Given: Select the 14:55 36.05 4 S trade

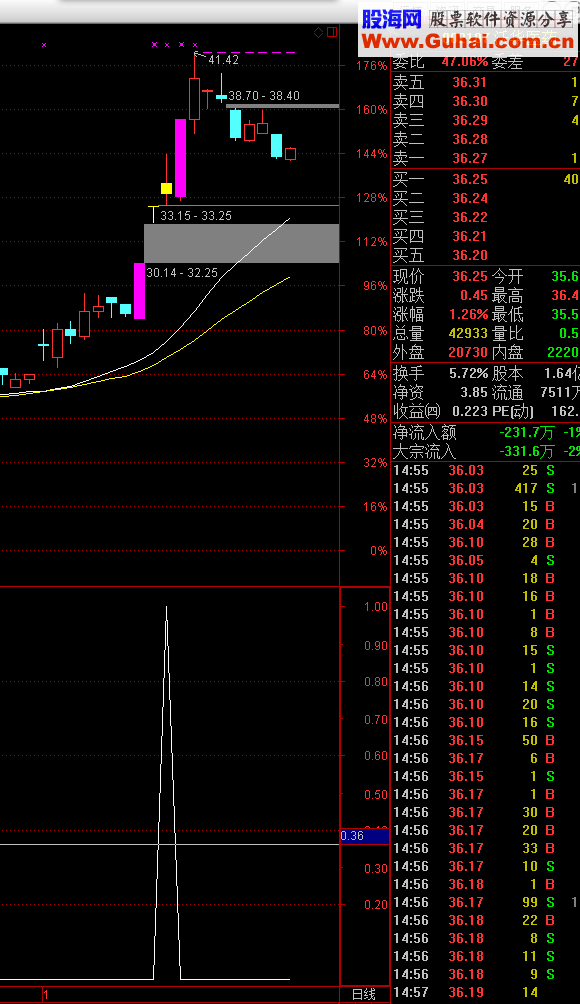Looking at the screenshot, I should pos(485,560).
